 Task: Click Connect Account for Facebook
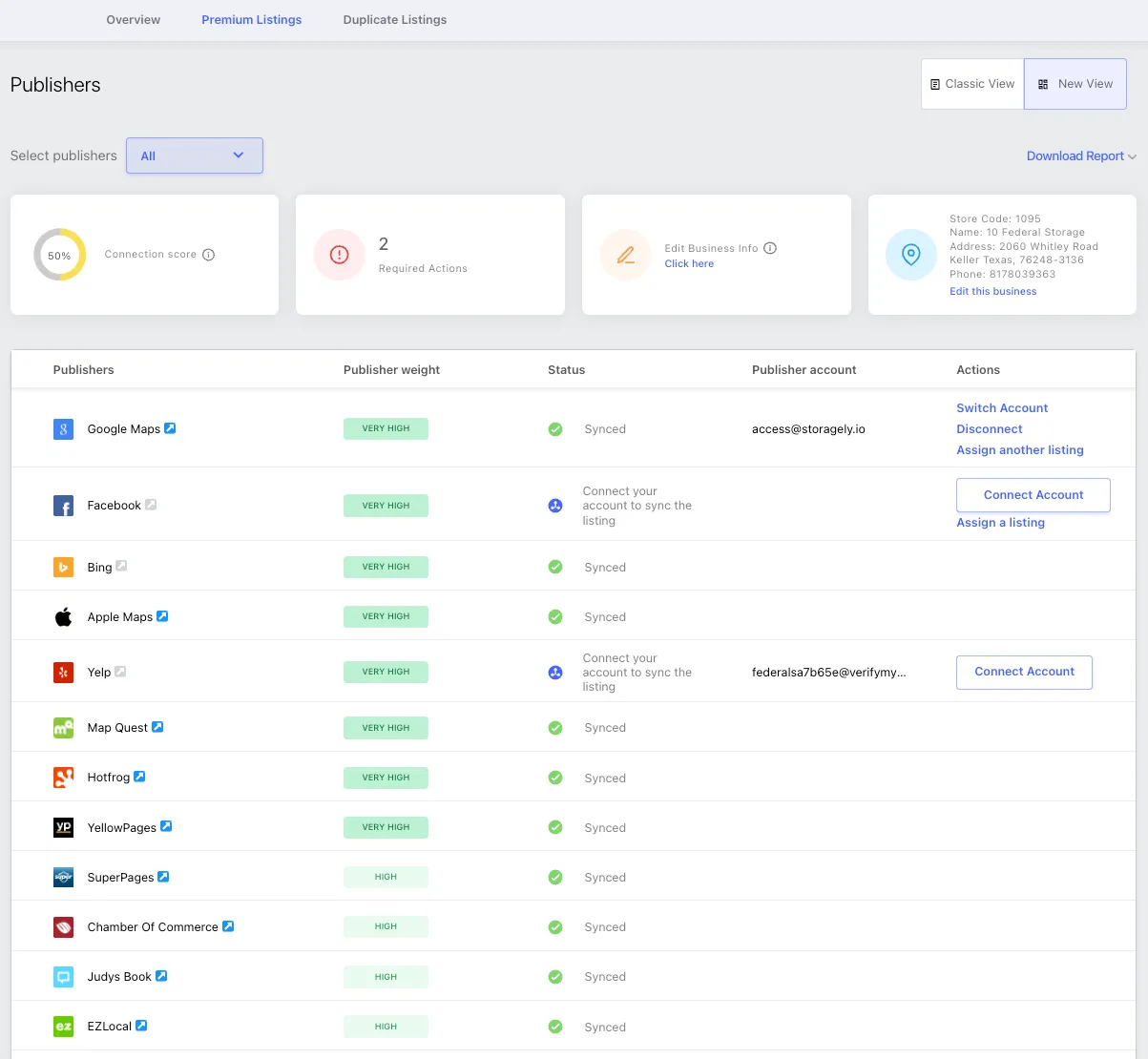coord(1033,495)
